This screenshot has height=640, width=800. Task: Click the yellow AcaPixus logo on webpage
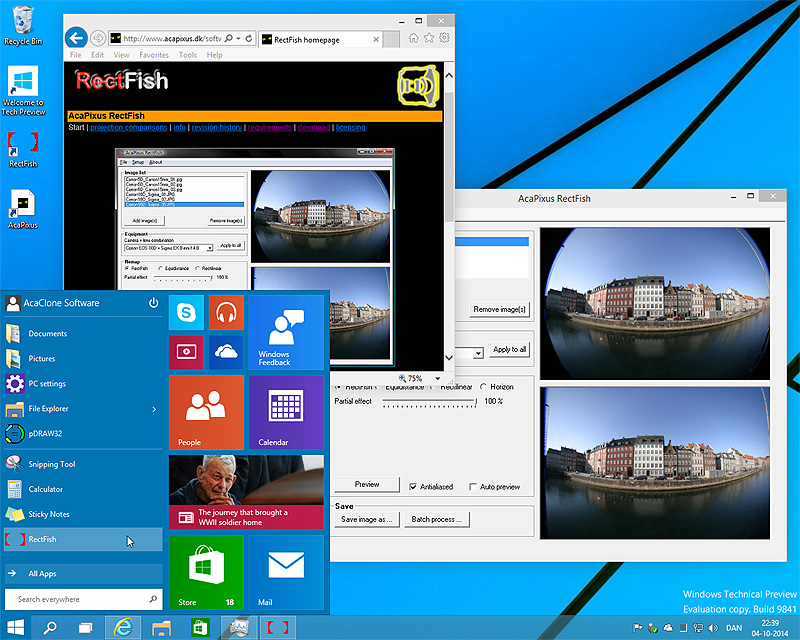[418, 85]
